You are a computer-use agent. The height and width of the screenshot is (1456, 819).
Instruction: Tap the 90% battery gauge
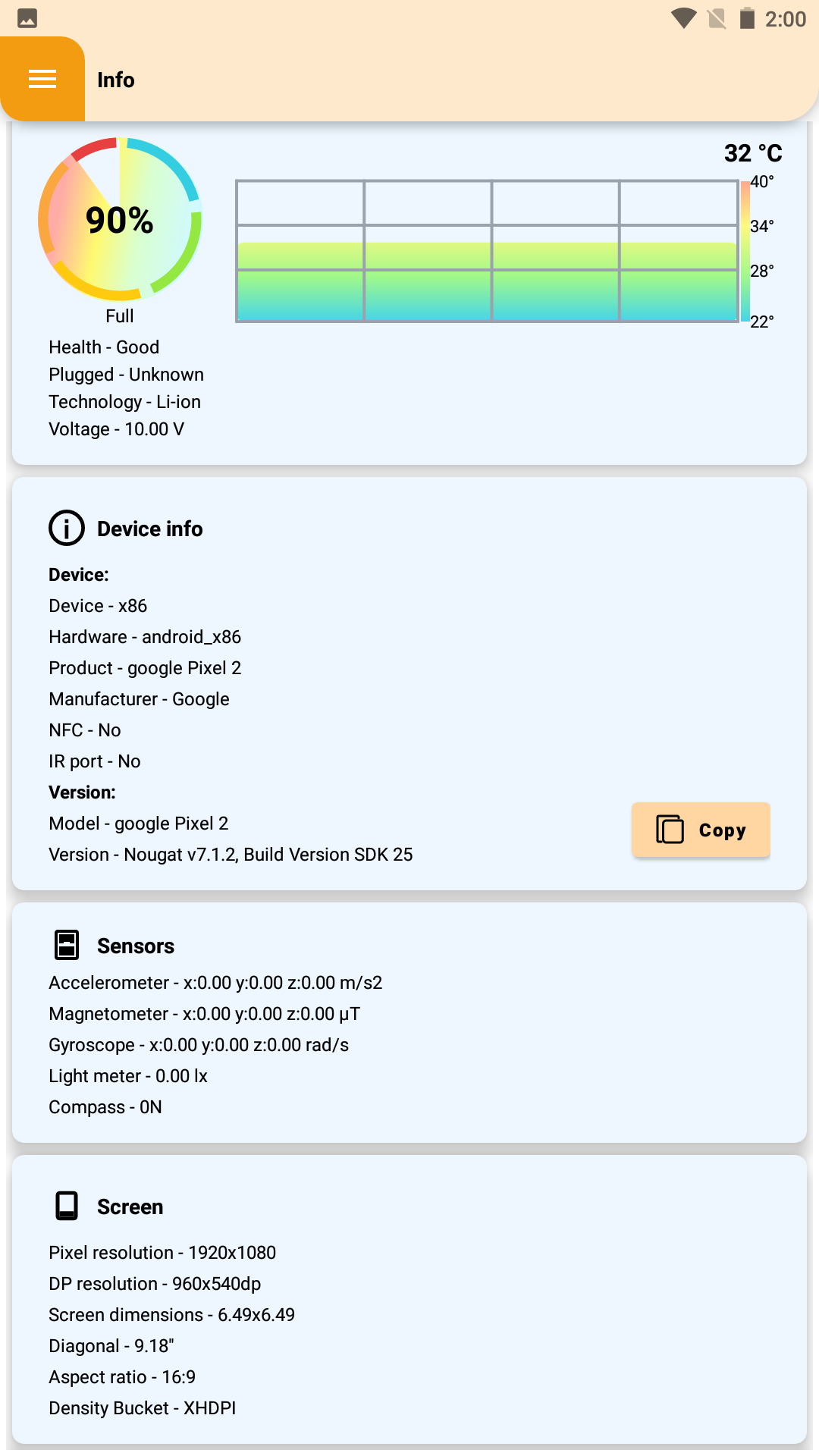pos(120,219)
